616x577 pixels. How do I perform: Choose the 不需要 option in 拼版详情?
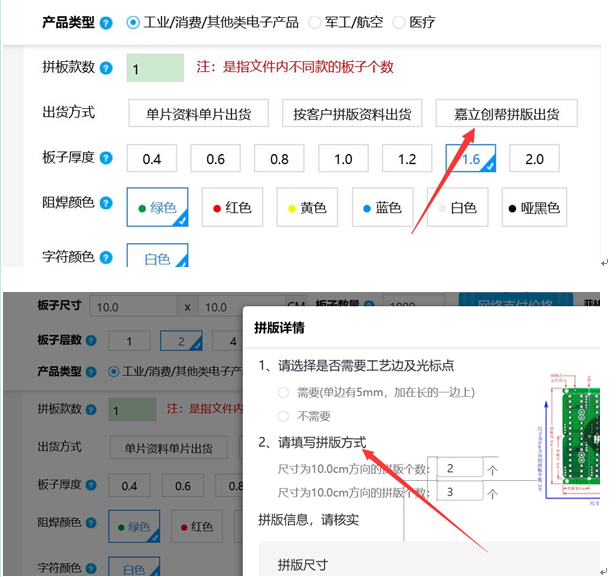pos(284,416)
